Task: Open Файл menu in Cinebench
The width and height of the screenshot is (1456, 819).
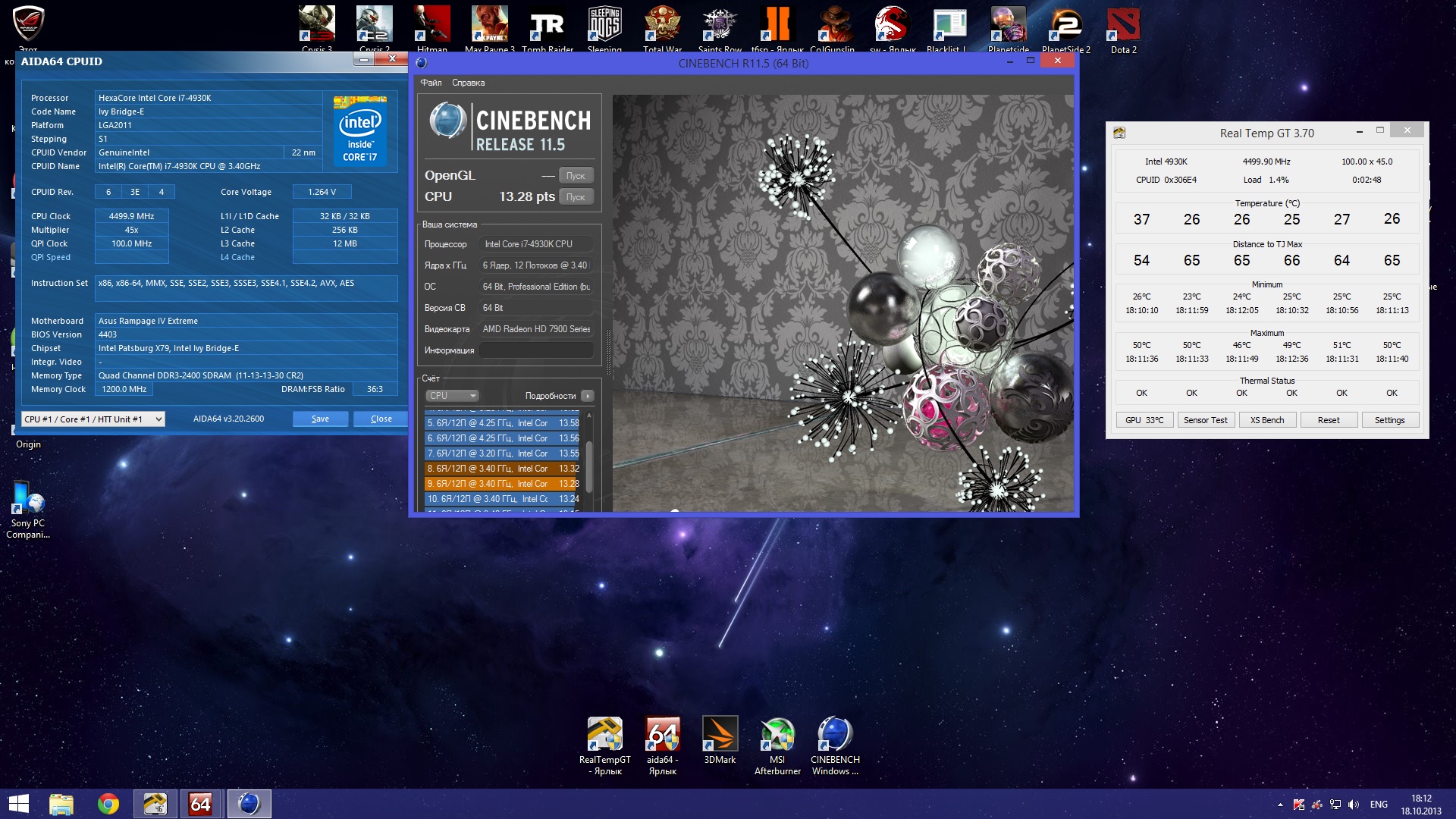Action: point(431,83)
